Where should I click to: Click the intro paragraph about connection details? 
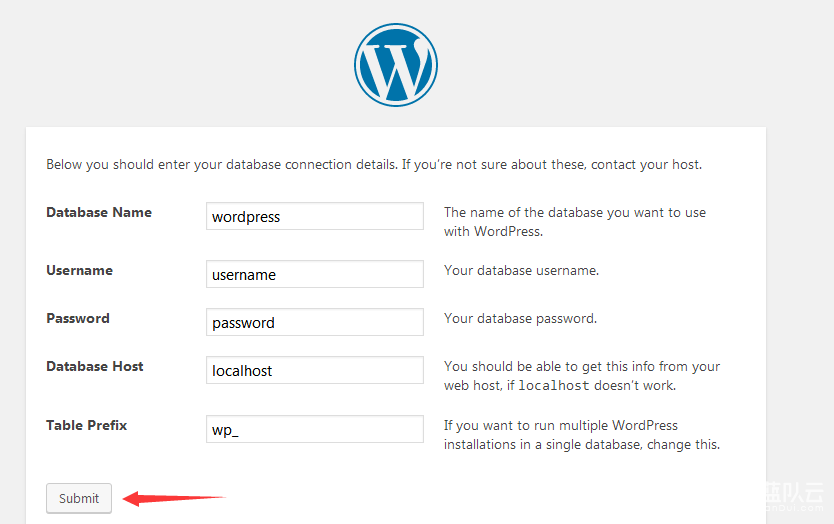[374, 164]
